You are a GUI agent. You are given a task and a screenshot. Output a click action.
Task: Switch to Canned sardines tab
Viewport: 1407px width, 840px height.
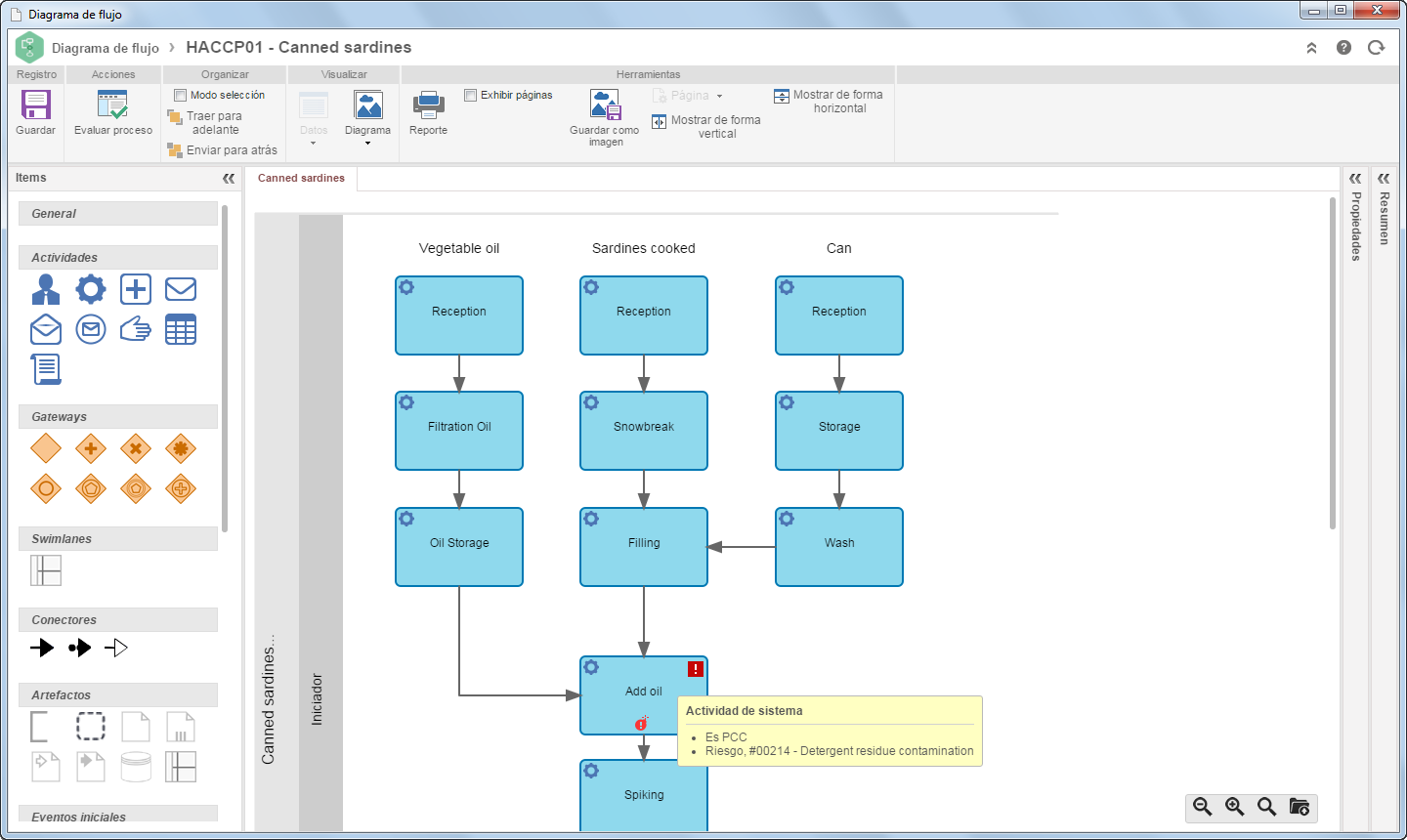pyautogui.click(x=301, y=179)
